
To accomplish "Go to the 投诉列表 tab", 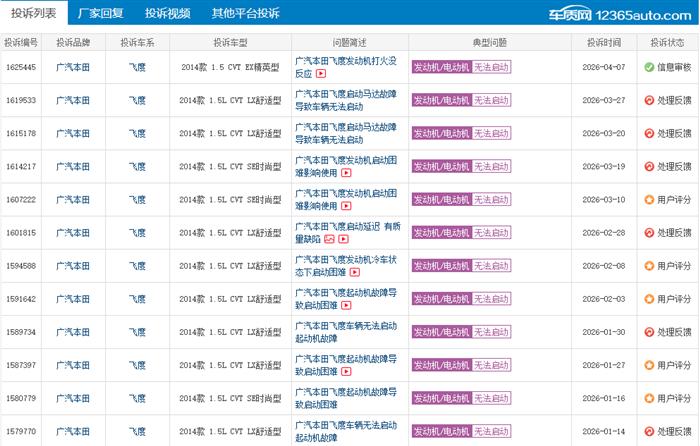I will (34, 13).
